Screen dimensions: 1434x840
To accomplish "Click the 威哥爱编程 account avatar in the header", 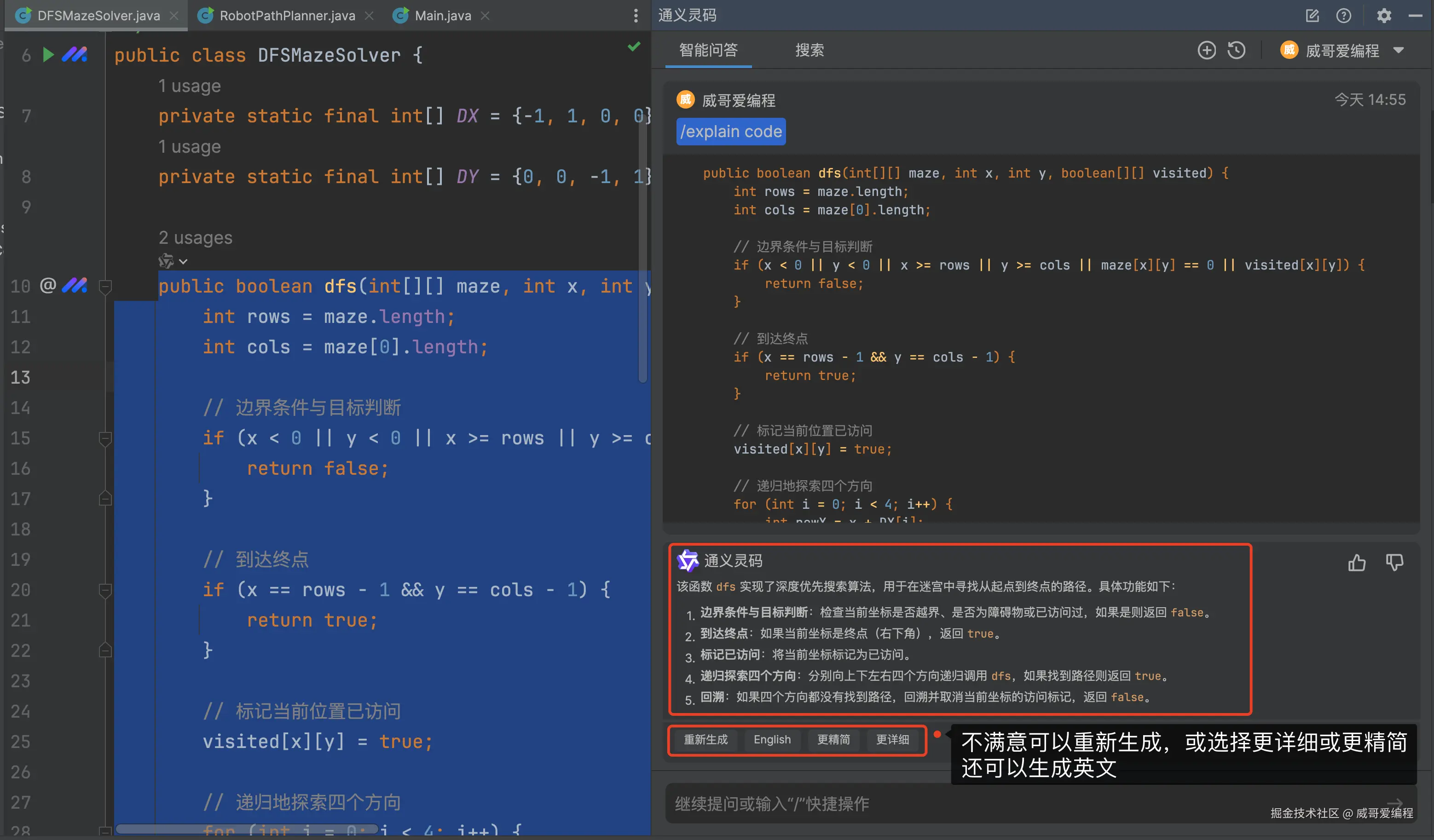I will click(x=1289, y=51).
